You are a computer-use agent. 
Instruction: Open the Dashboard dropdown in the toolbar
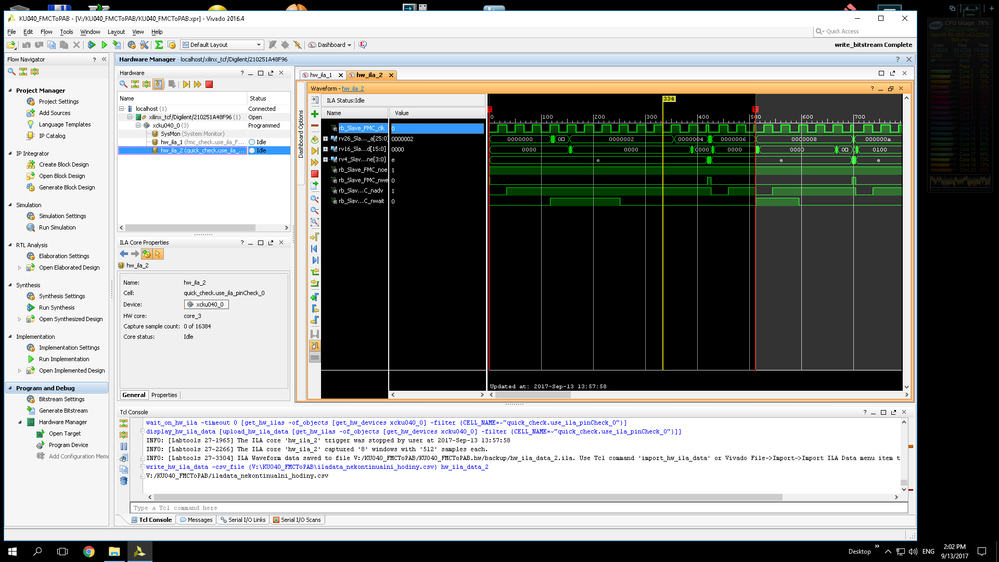tap(330, 45)
